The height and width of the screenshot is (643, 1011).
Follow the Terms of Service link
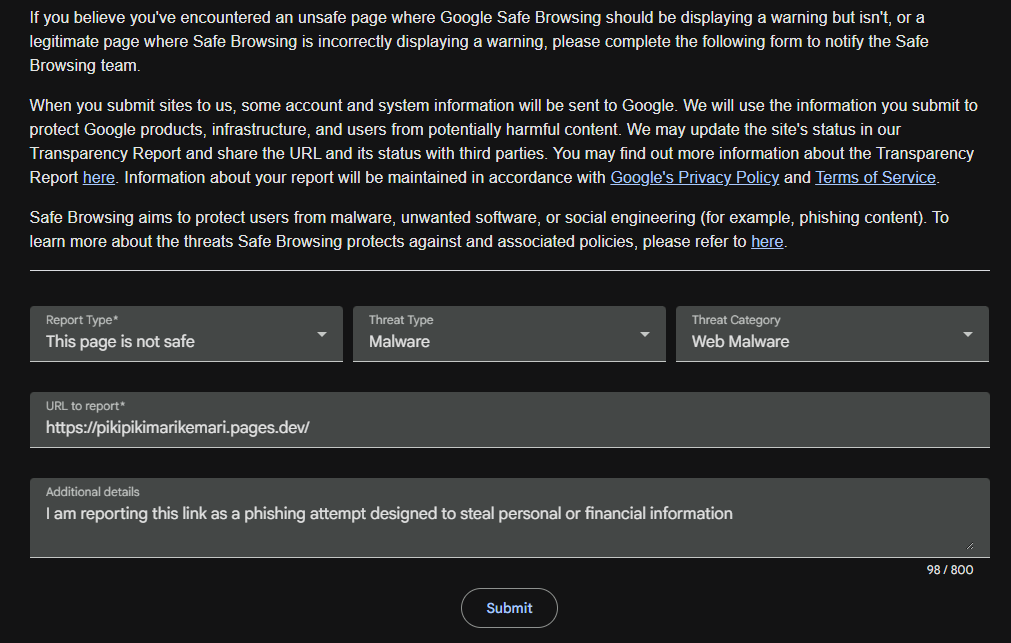click(875, 177)
